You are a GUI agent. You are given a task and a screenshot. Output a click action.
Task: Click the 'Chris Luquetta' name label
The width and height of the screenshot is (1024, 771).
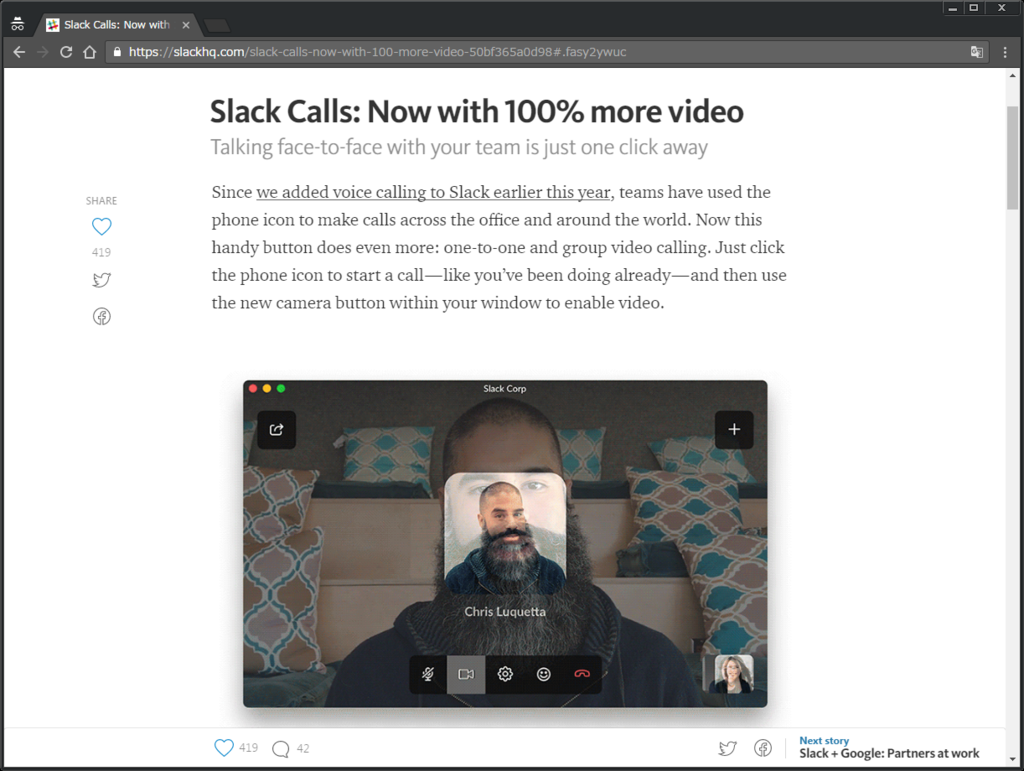coord(505,612)
